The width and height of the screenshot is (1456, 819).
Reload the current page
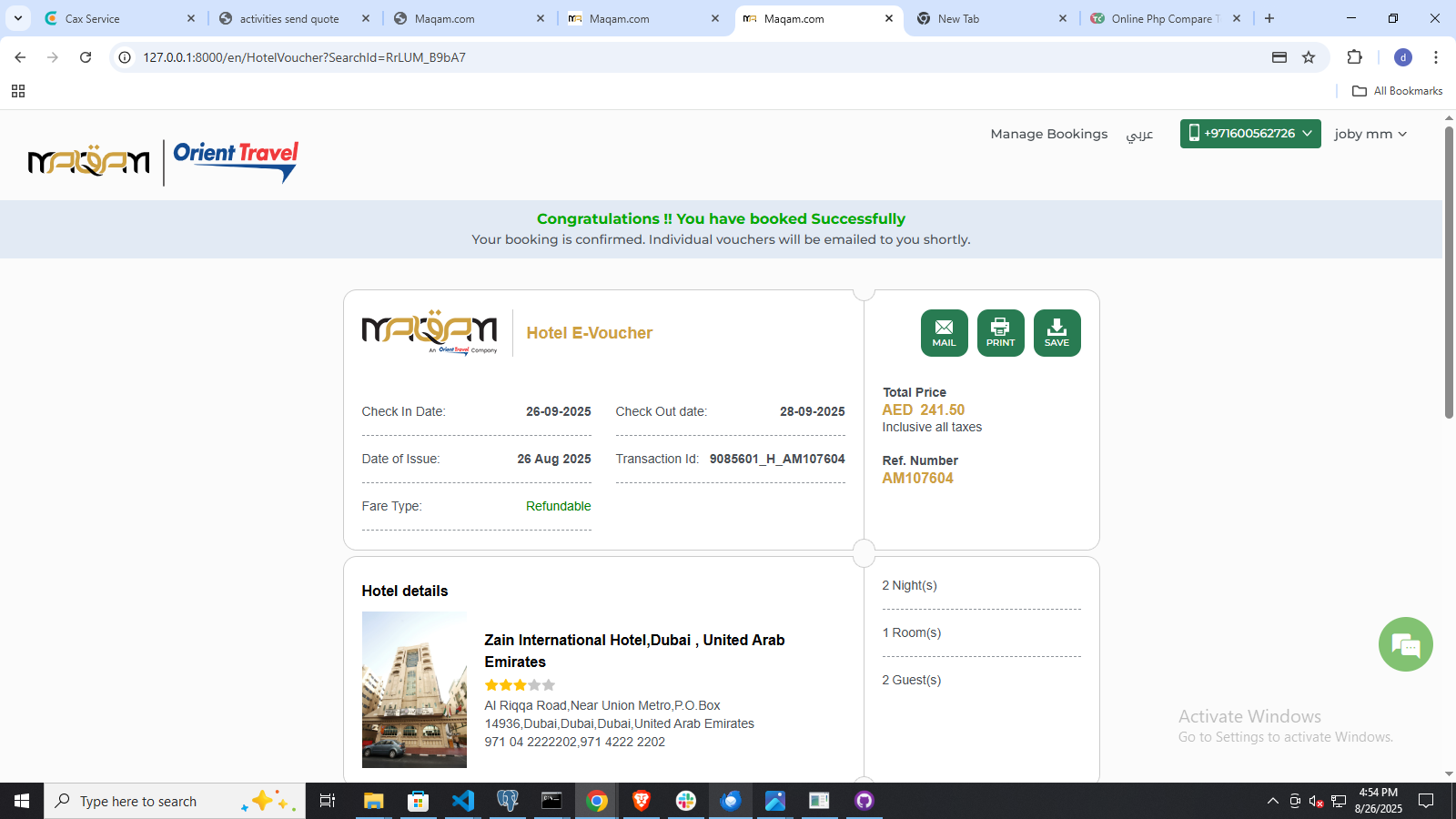pyautogui.click(x=86, y=57)
